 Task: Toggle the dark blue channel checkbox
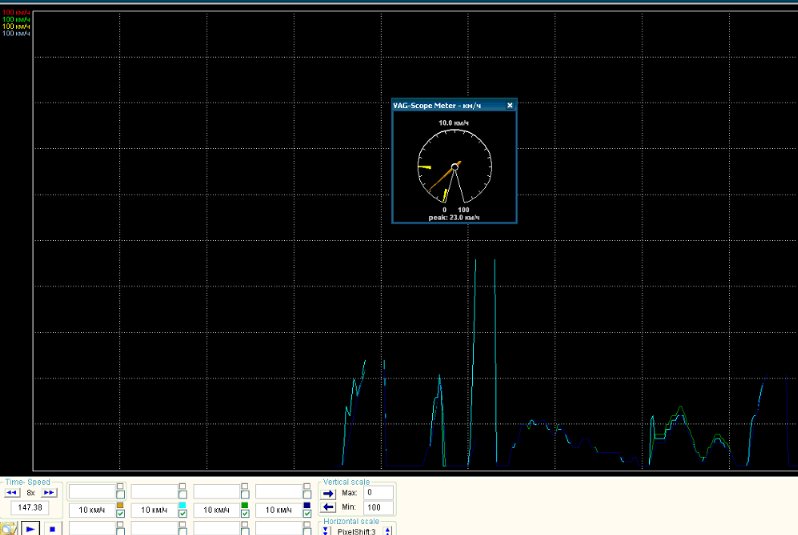(x=307, y=514)
